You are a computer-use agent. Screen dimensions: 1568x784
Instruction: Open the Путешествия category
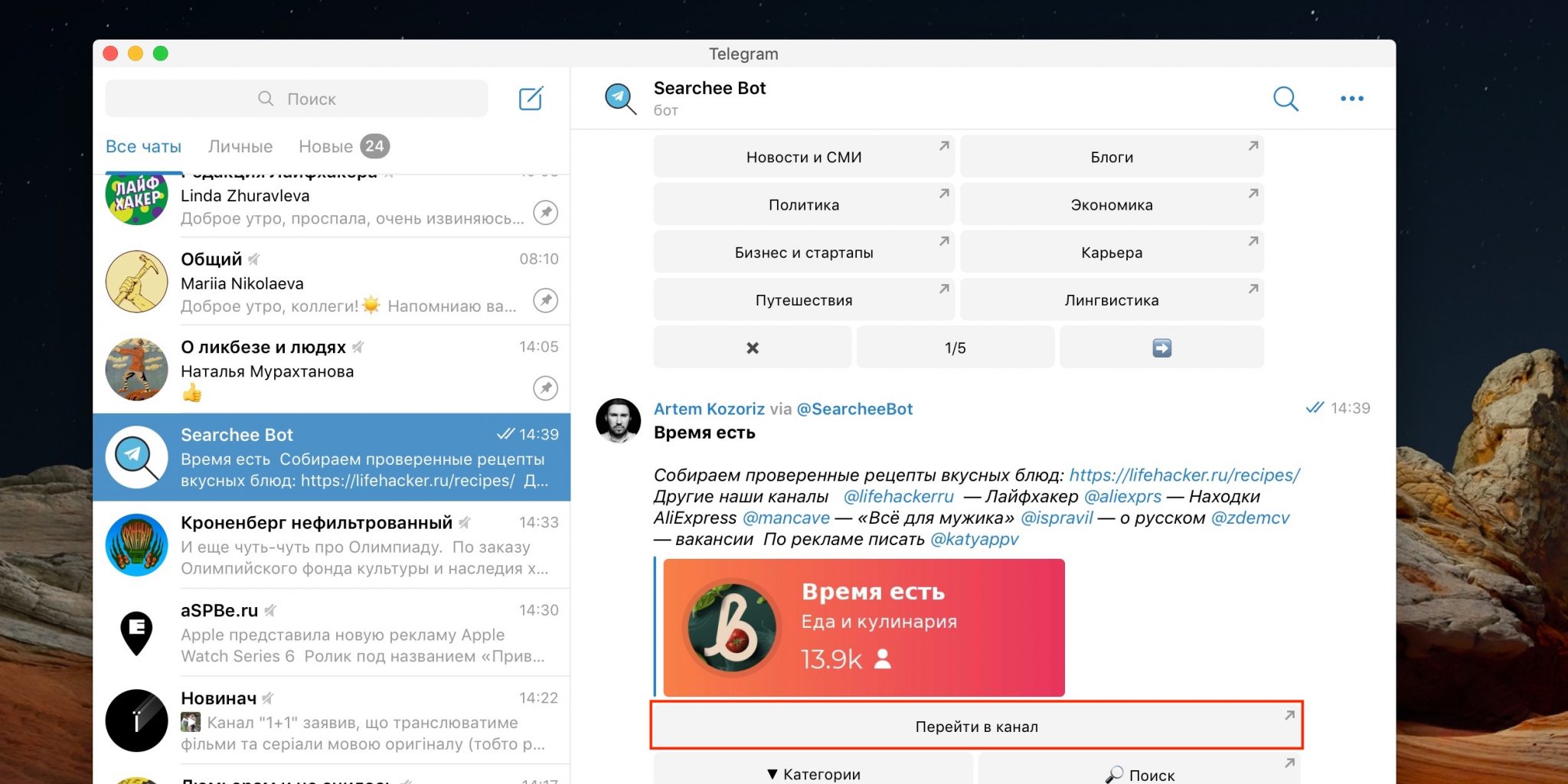click(x=804, y=300)
